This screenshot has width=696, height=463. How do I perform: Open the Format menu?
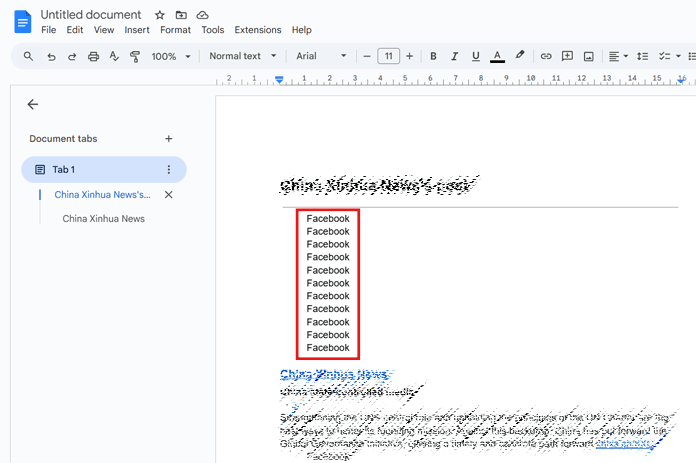click(175, 30)
